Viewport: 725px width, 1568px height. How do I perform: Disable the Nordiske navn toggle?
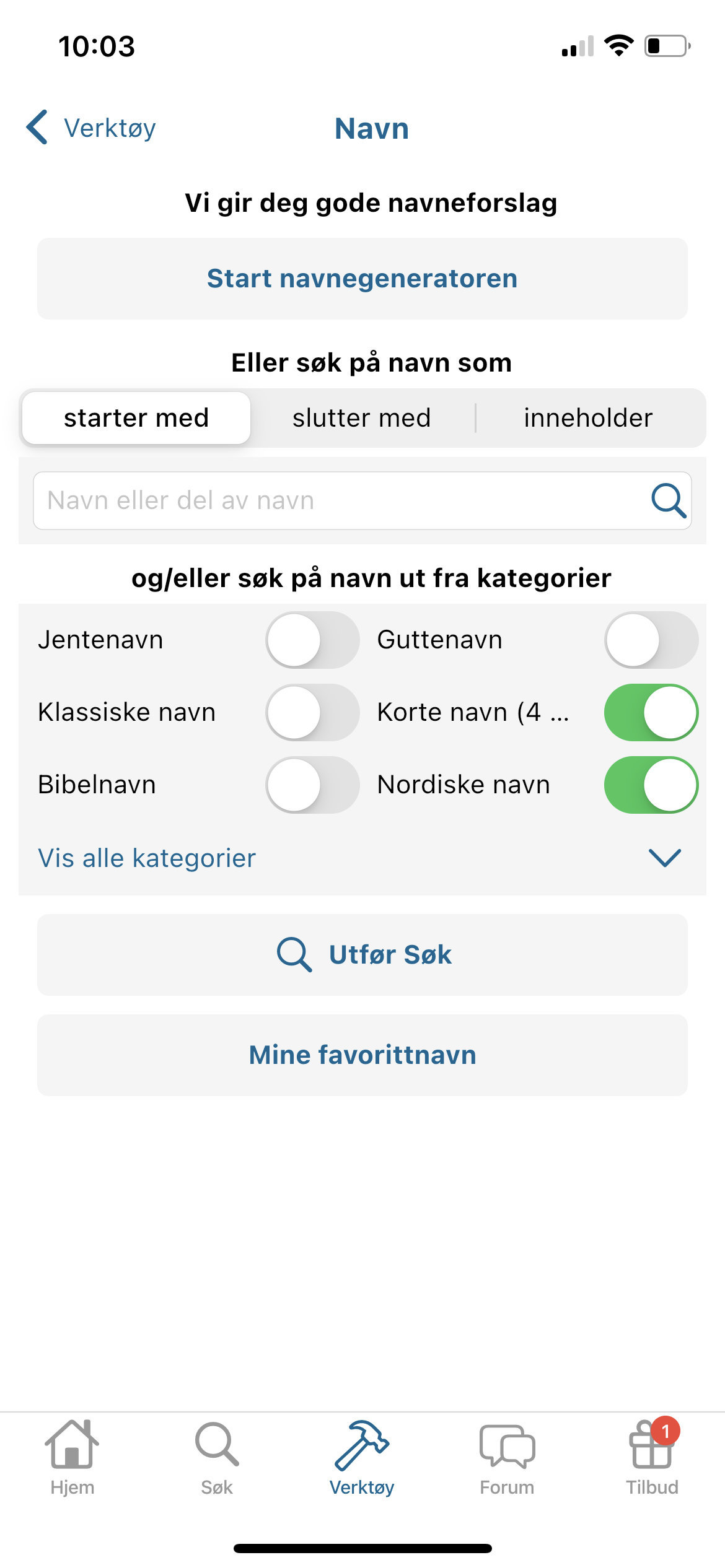[651, 785]
